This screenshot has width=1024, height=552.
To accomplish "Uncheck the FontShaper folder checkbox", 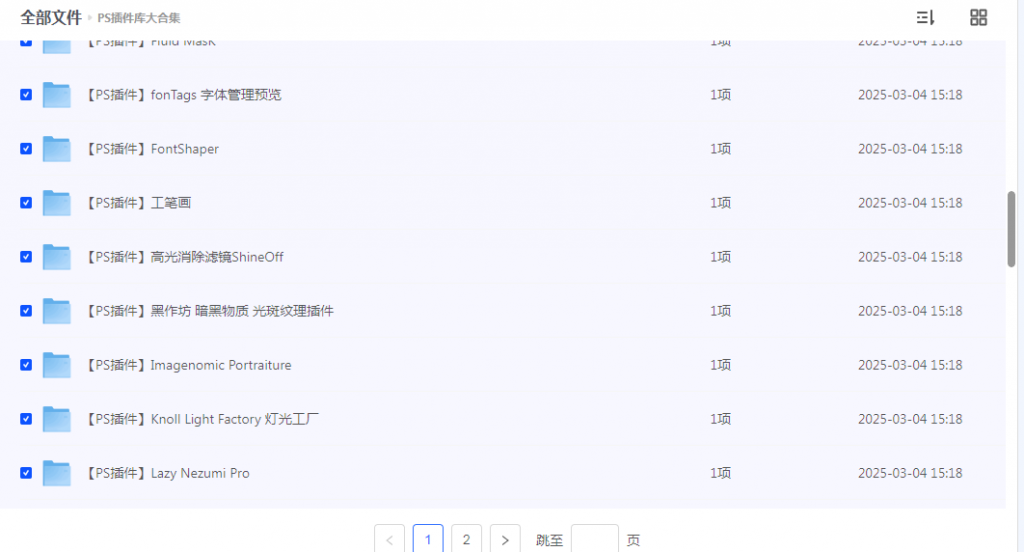I will [x=26, y=149].
